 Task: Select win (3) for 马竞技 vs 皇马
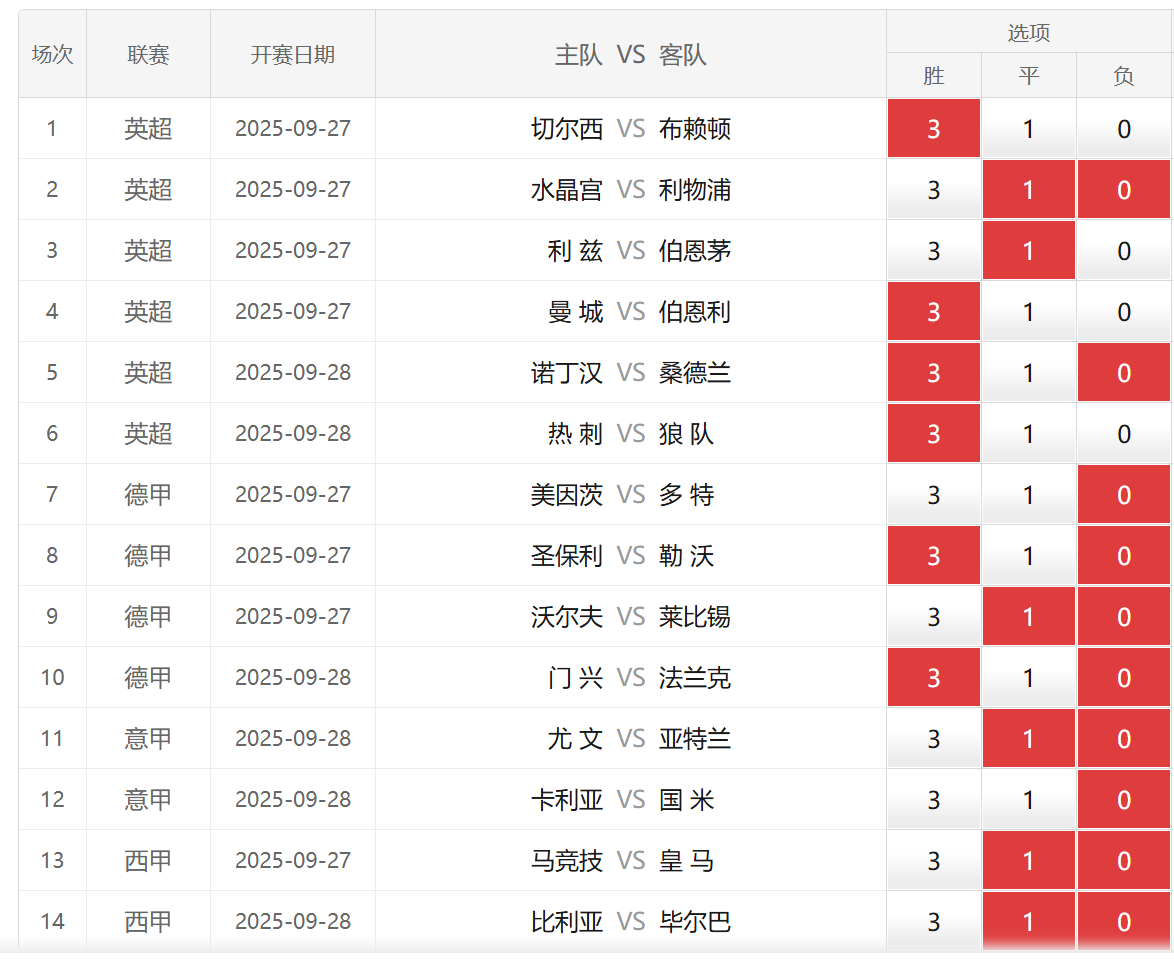933,861
